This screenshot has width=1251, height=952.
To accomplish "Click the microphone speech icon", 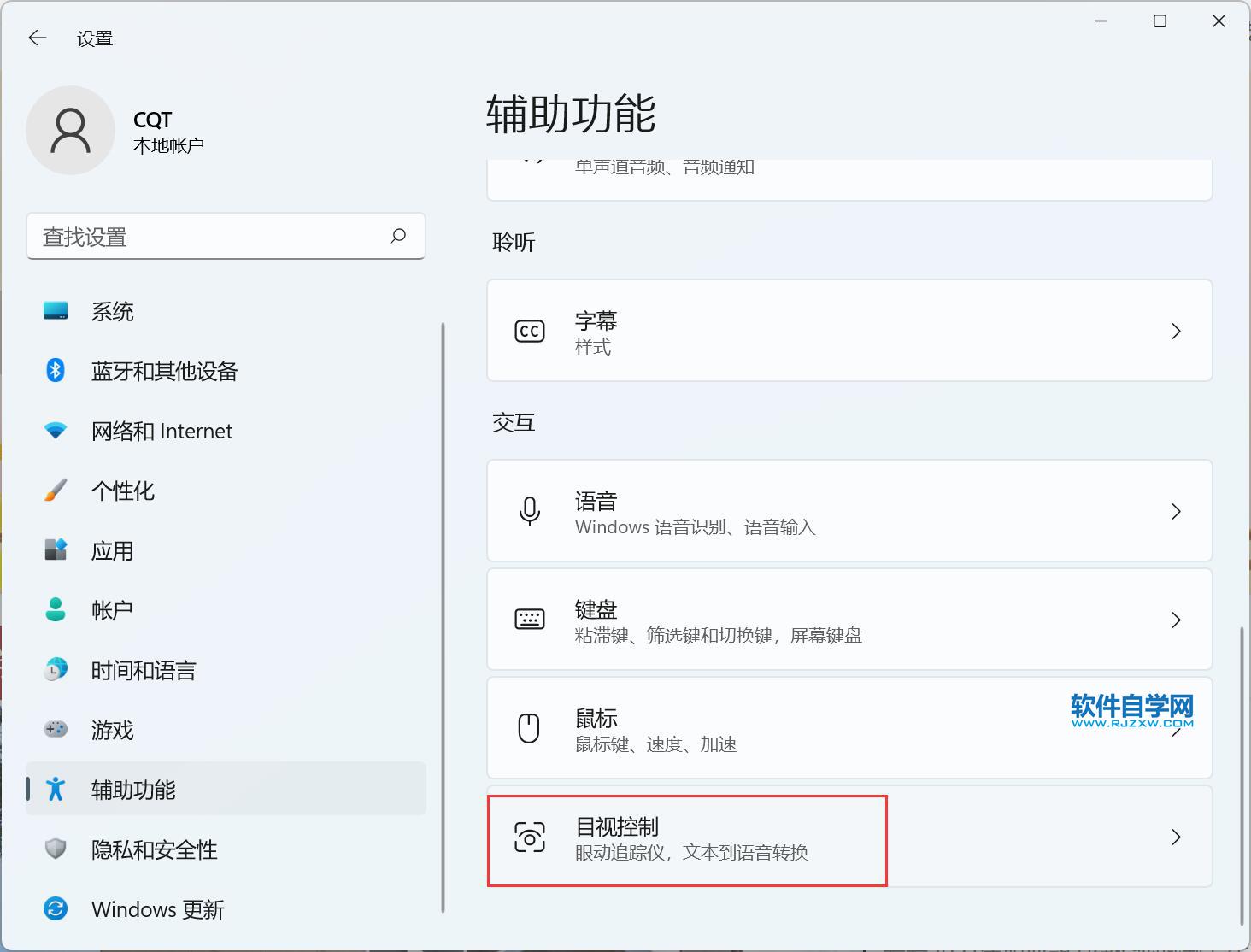I will click(x=529, y=511).
